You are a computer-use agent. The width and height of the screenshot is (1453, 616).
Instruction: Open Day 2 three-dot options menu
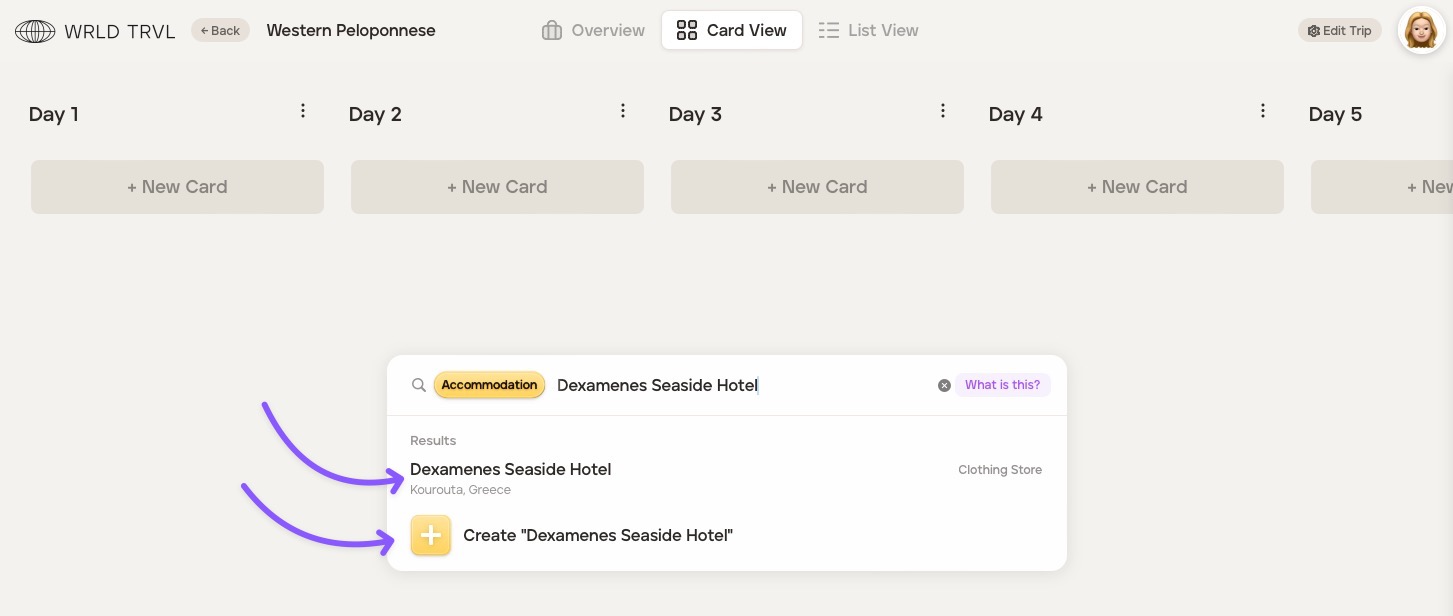tap(623, 111)
